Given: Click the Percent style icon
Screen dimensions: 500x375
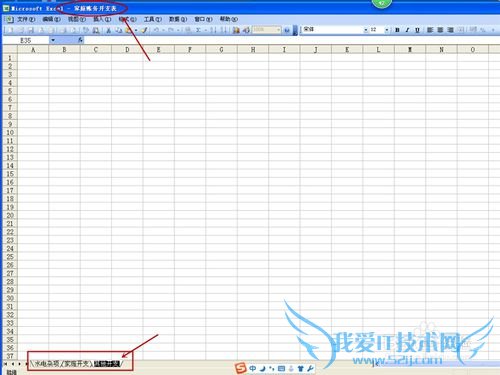Looking at the screenshot, I should pos(483,30).
